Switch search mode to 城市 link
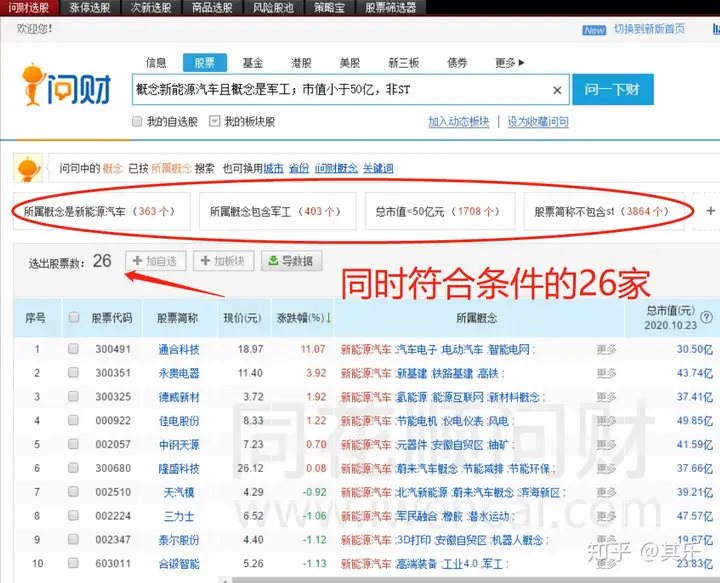 [x=274, y=168]
